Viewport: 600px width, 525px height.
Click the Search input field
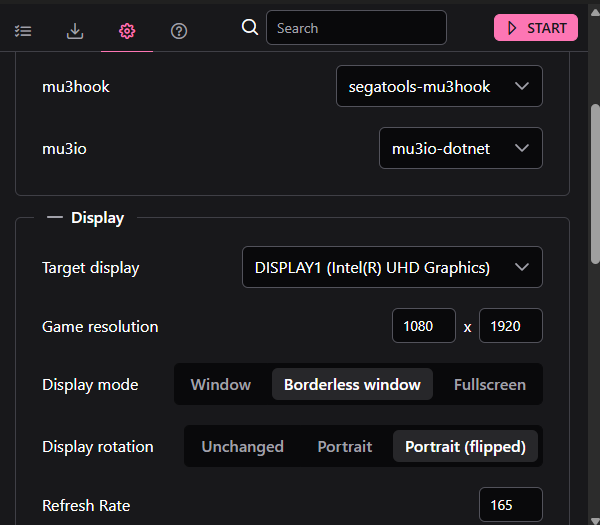[x=356, y=28]
